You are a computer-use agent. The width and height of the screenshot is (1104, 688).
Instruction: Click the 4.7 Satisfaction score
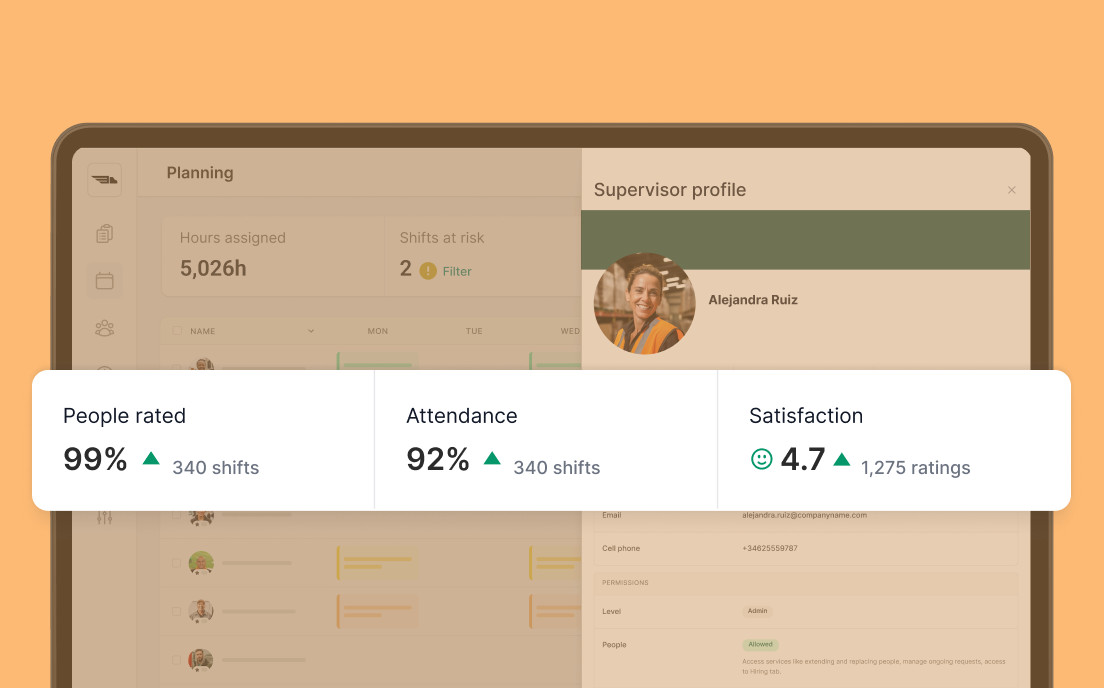803,459
